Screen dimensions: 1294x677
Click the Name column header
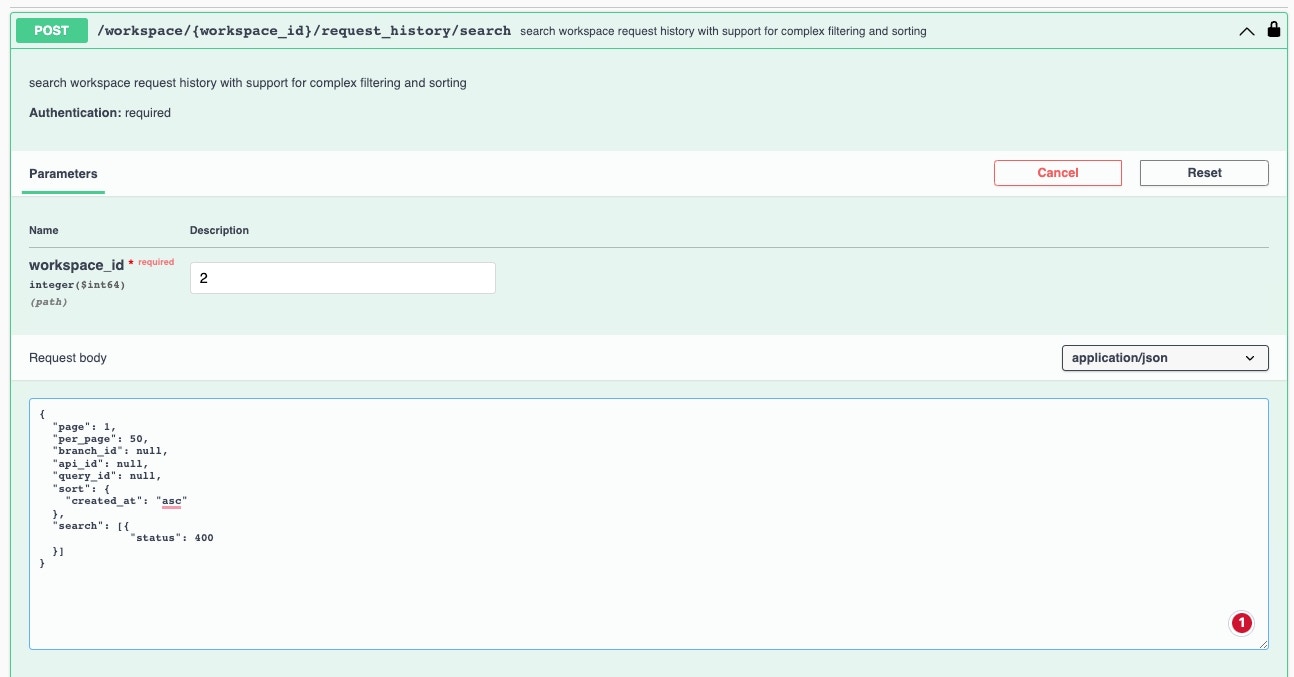[44, 230]
